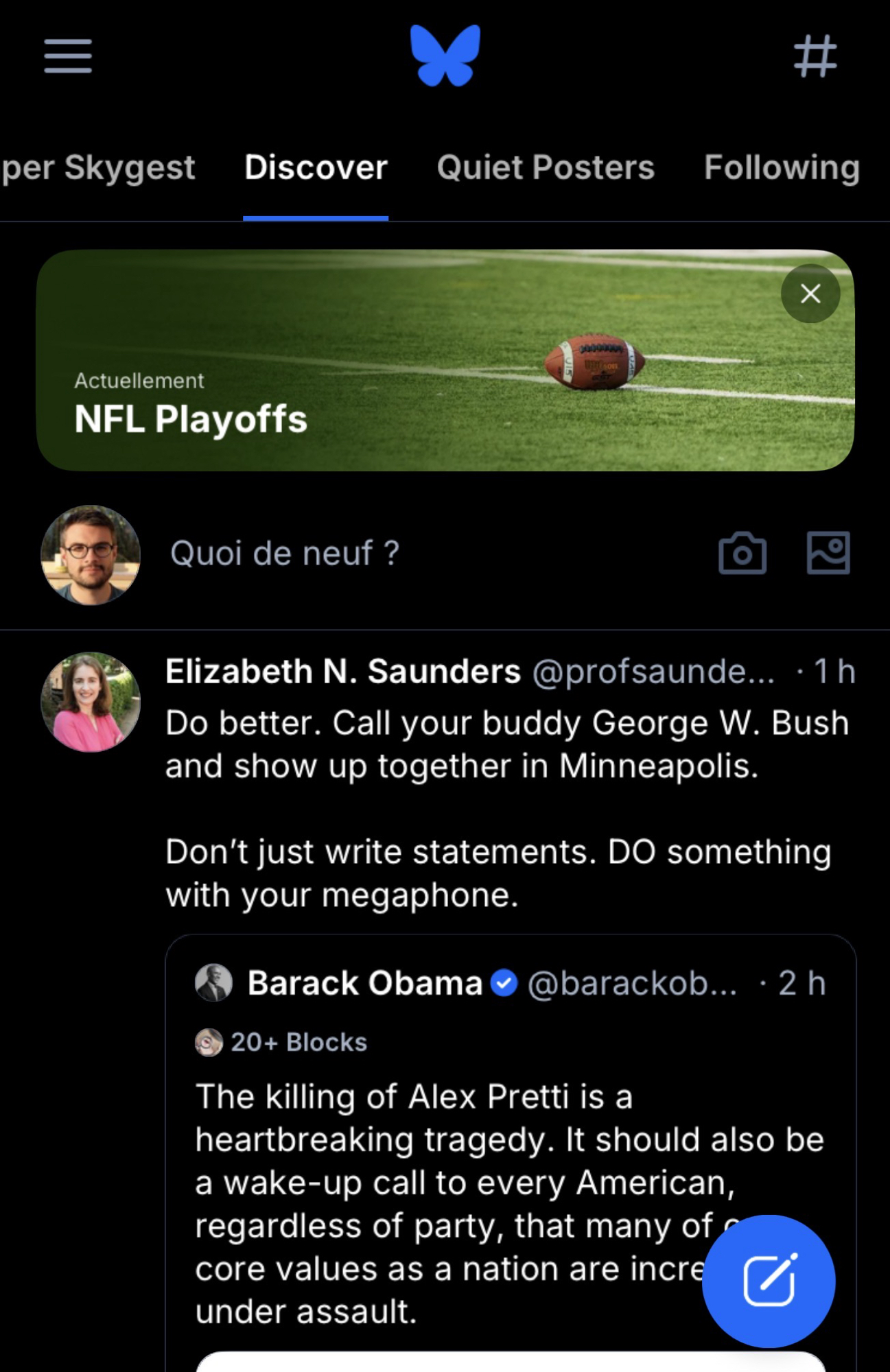Screen dimensions: 890x1372
Task: Open the hashtag feeds icon
Action: coord(815,56)
